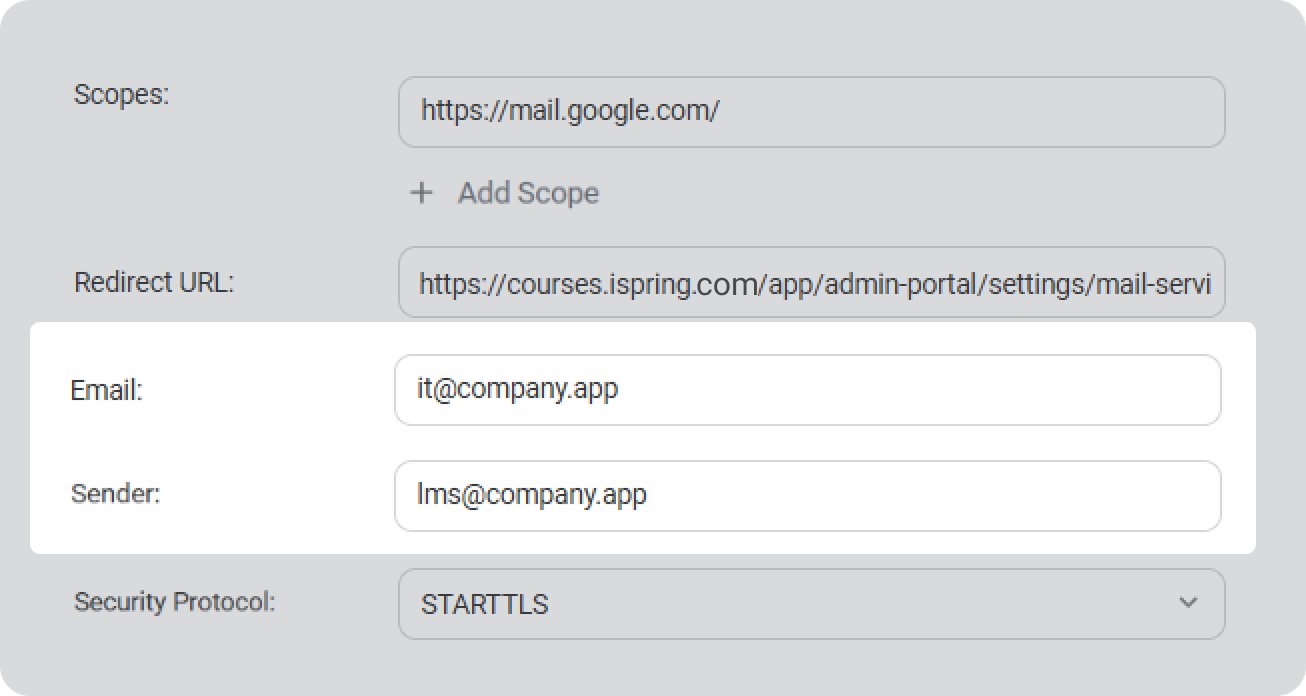Screen dimensions: 1306x696
Task: Click the Add Scope link text
Action: [x=528, y=193]
